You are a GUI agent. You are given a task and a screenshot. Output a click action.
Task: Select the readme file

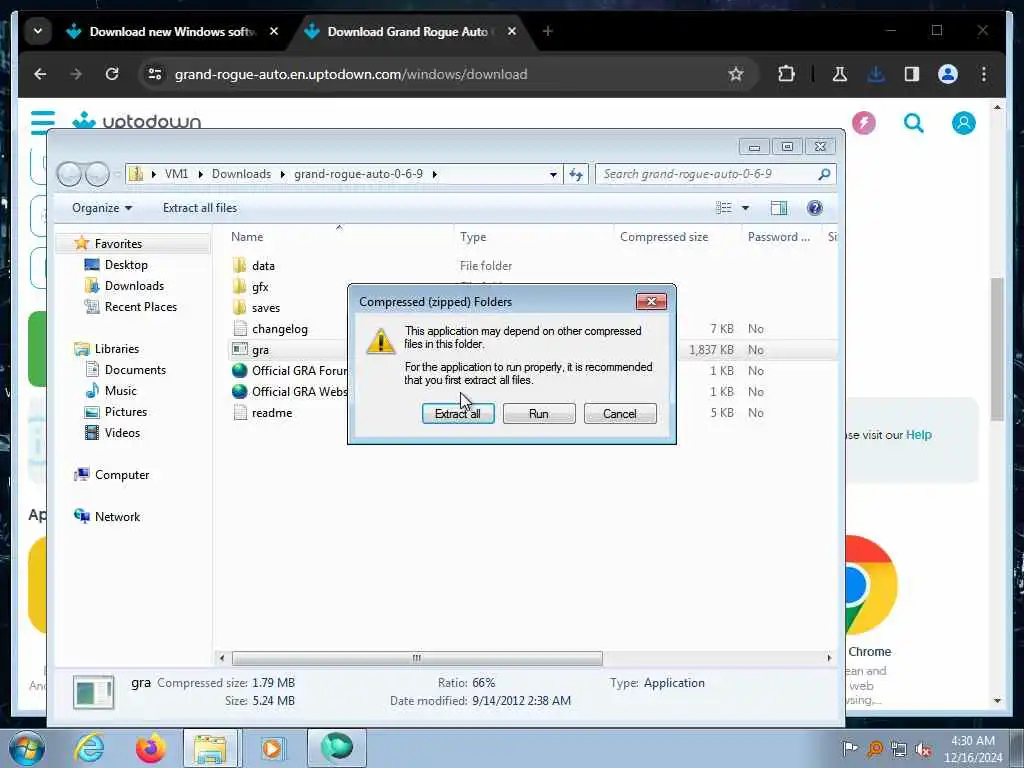tap(272, 413)
